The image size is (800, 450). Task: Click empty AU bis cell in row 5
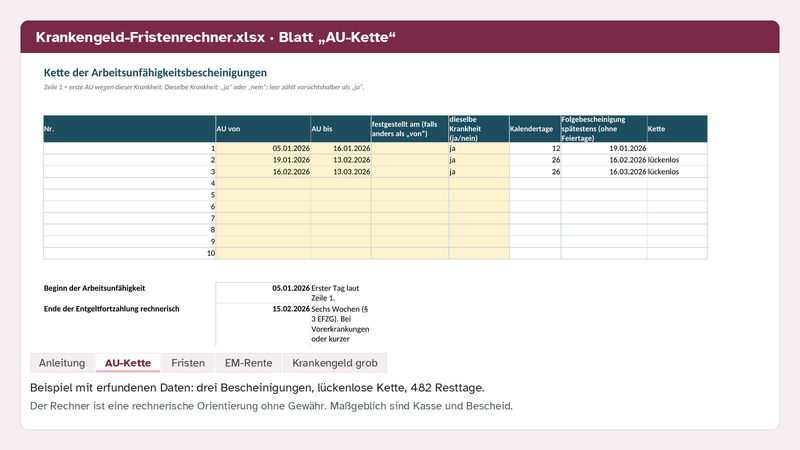tap(341, 195)
